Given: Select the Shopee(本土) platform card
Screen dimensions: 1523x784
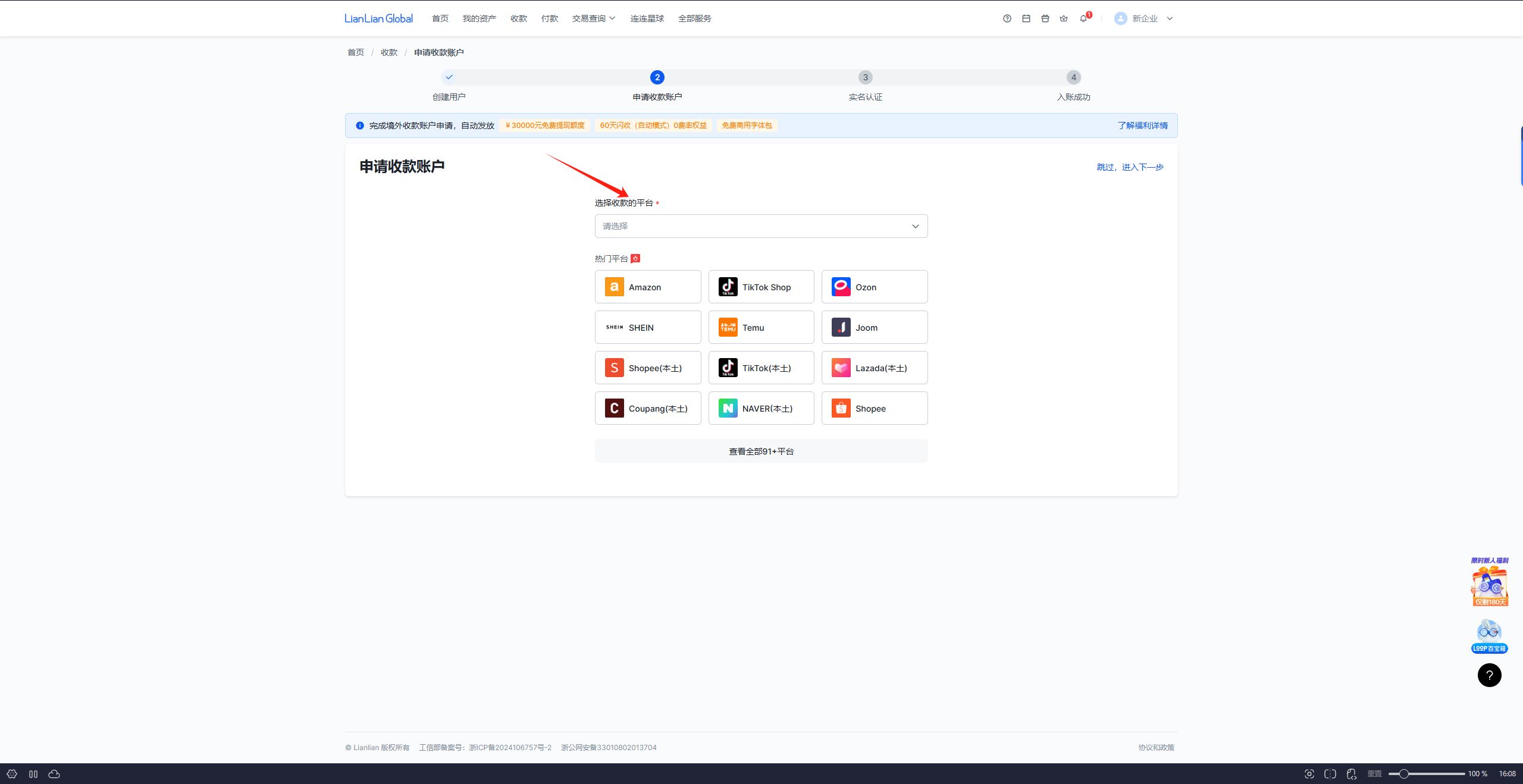Looking at the screenshot, I should click(x=648, y=368).
